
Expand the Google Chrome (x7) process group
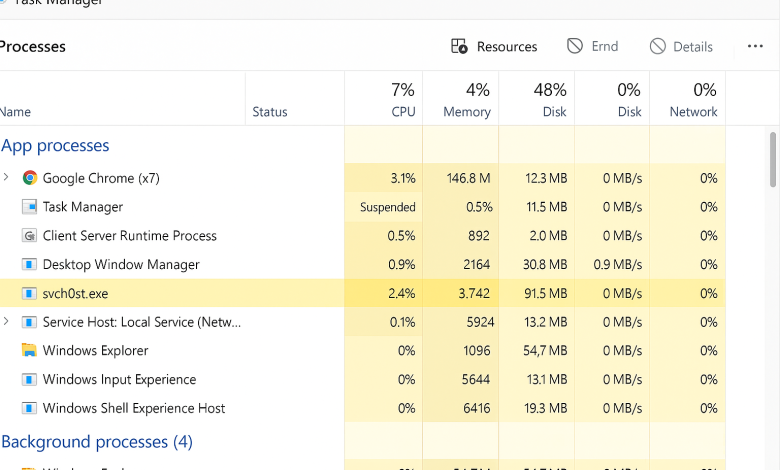(x=6, y=177)
